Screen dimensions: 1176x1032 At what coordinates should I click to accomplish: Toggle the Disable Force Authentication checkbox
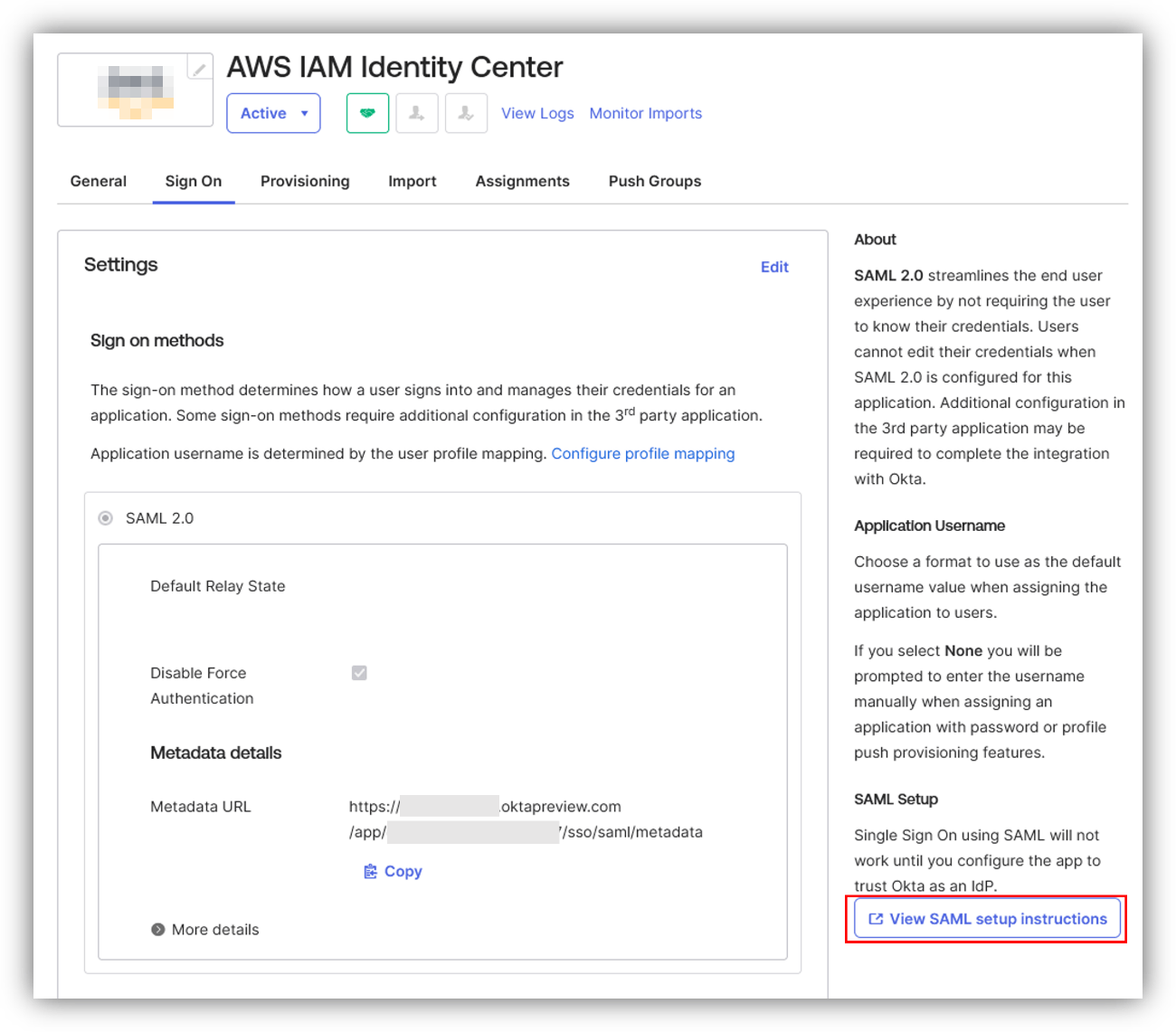[x=359, y=673]
